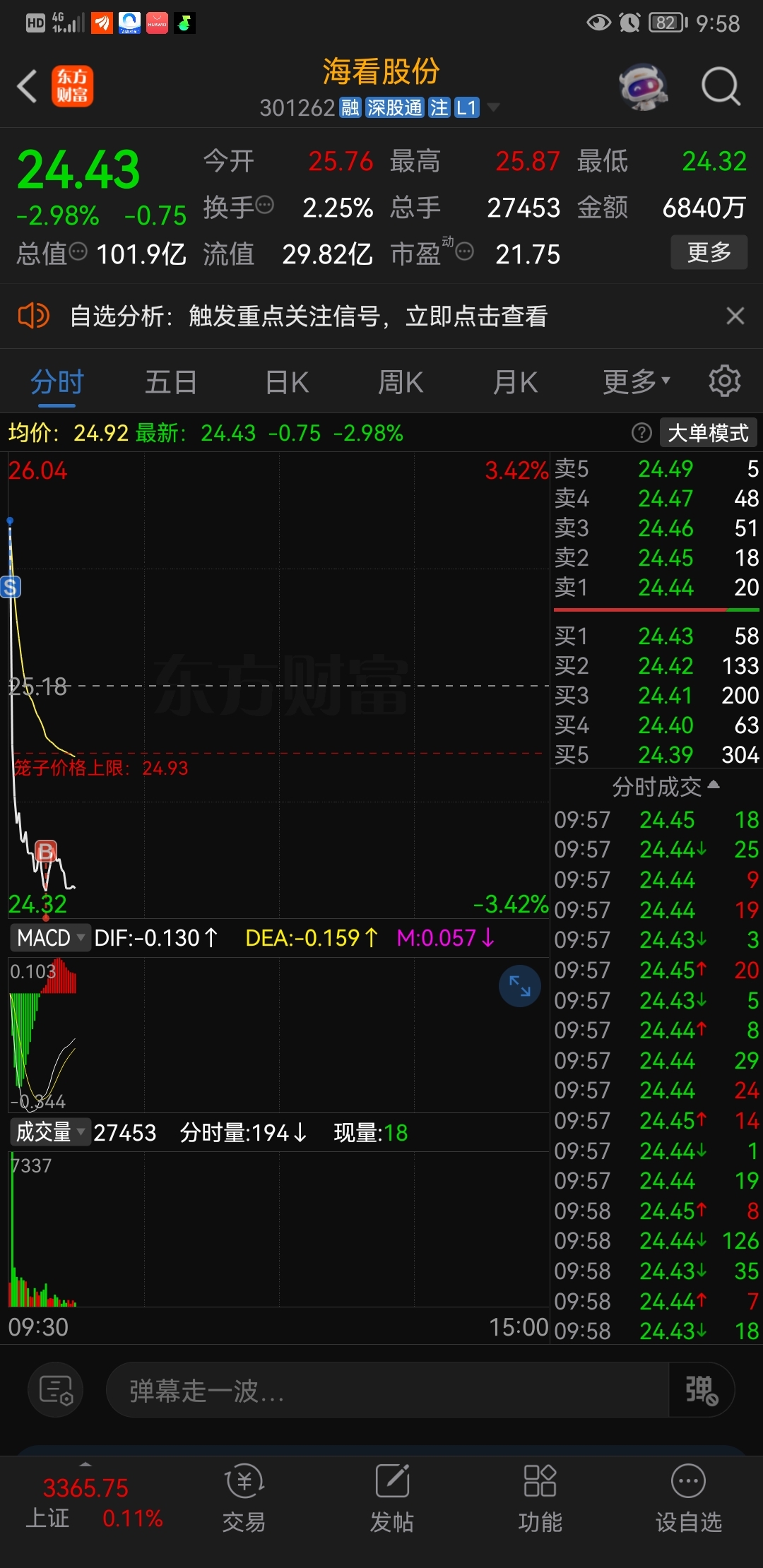
Task: Open the 交易 trade icon
Action: tap(244, 1497)
